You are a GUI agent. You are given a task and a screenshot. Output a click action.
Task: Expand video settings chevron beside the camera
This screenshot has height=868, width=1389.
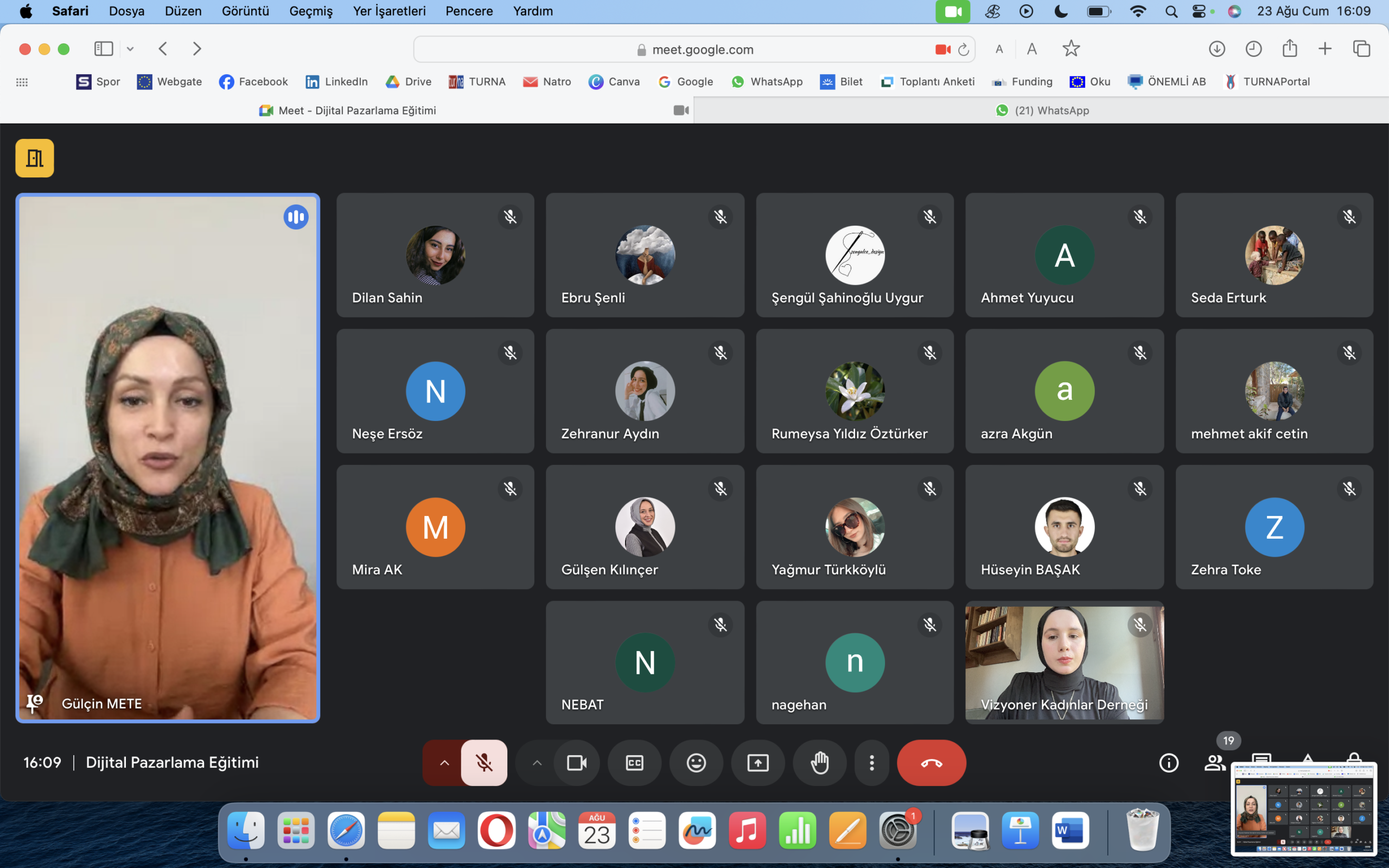tap(537, 762)
